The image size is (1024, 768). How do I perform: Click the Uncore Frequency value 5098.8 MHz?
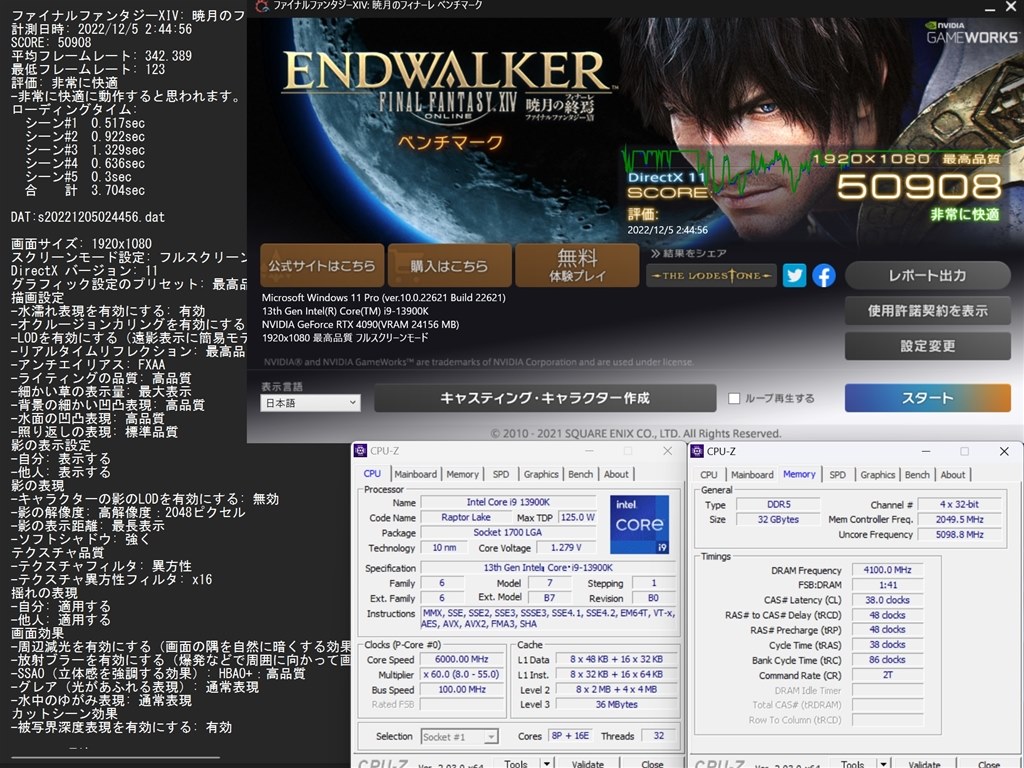pyautogui.click(x=959, y=534)
